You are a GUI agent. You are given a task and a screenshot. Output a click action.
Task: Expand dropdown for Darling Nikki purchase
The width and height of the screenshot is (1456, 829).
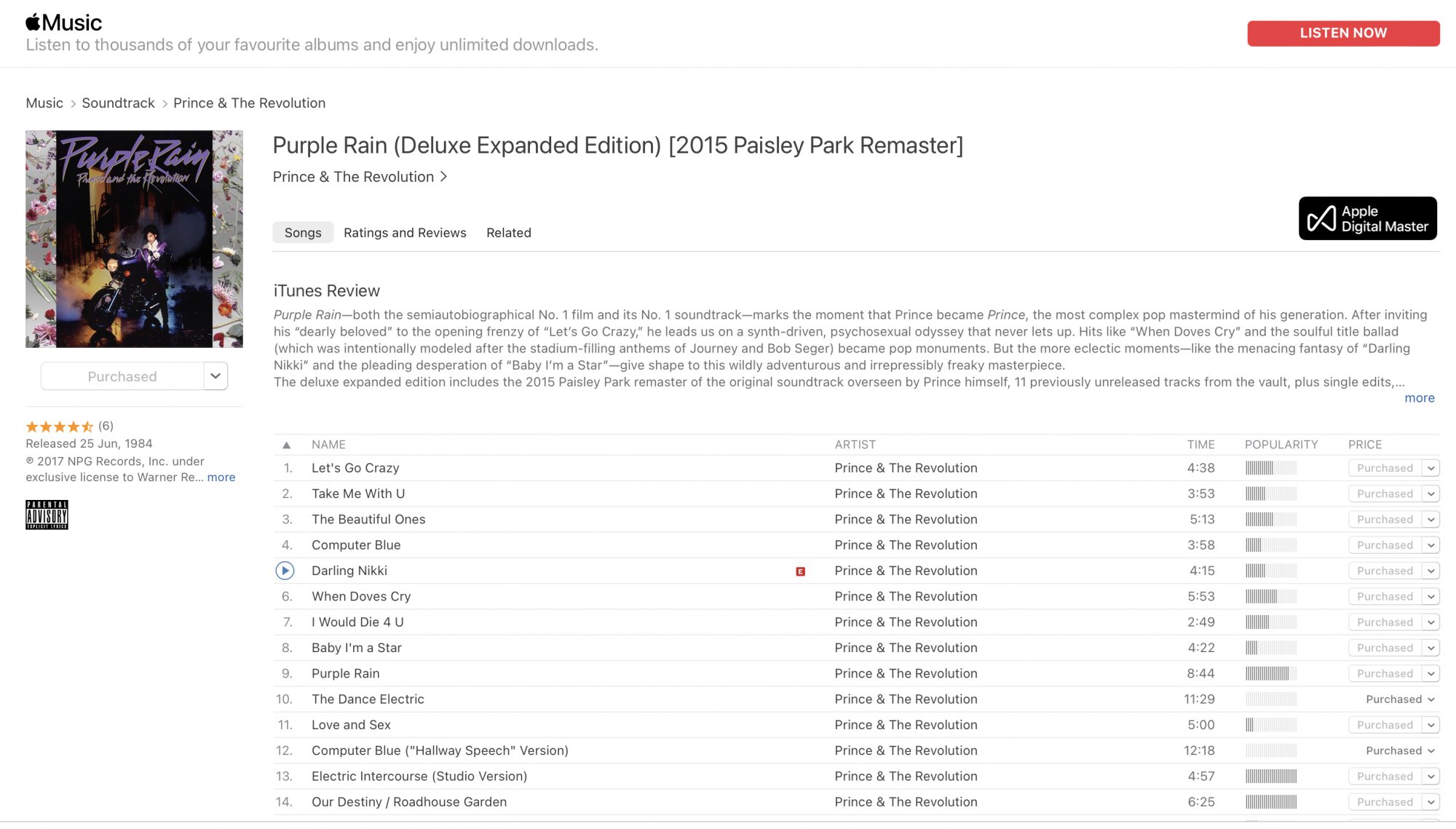1431,571
